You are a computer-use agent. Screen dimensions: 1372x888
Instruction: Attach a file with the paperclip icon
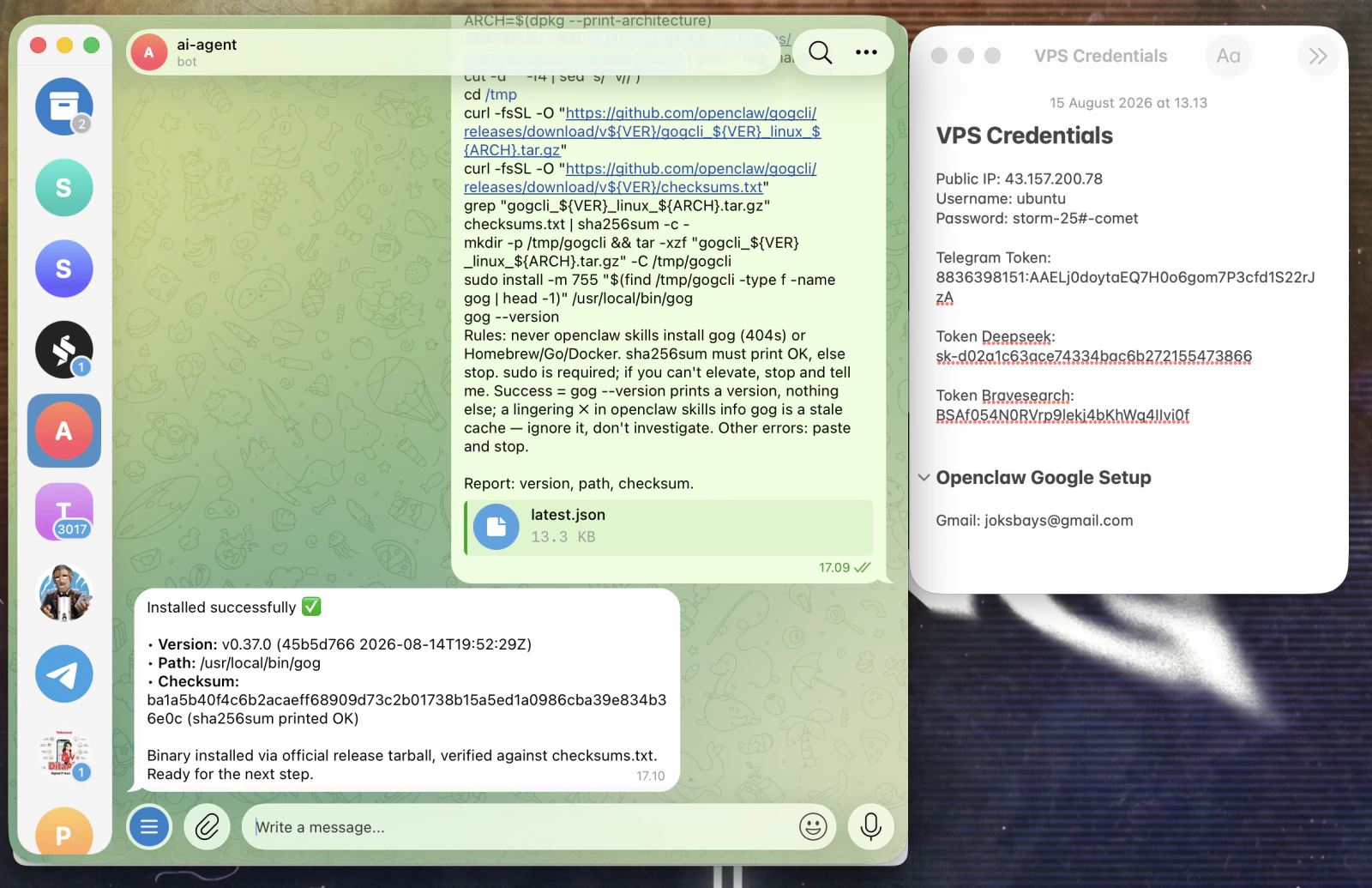(x=207, y=827)
